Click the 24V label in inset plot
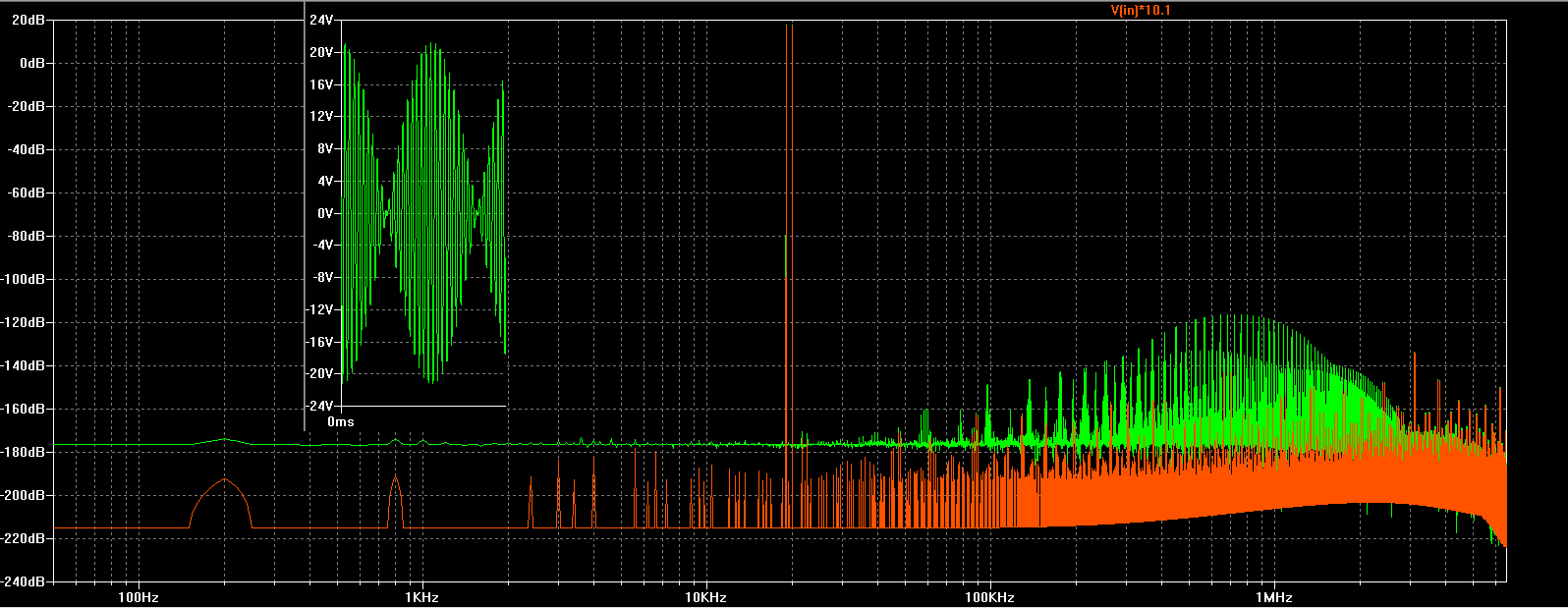The width and height of the screenshot is (1568, 608). pyautogui.click(x=321, y=20)
